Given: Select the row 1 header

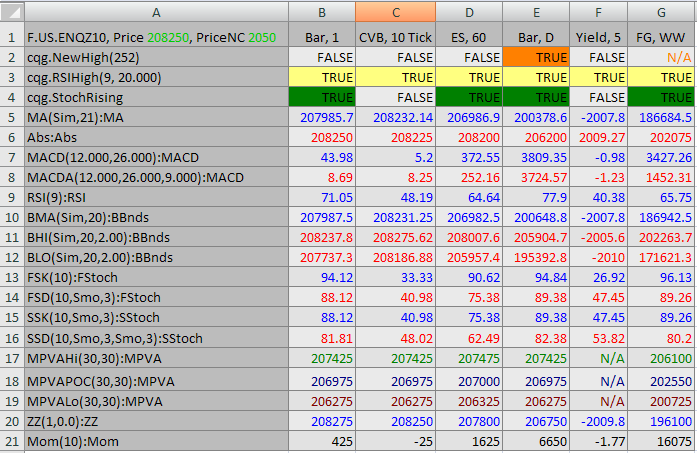Looking at the screenshot, I should pyautogui.click(x=11, y=37).
